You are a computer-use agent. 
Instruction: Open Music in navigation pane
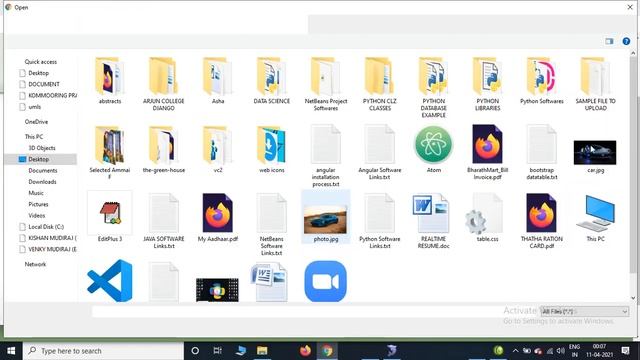(x=36, y=193)
